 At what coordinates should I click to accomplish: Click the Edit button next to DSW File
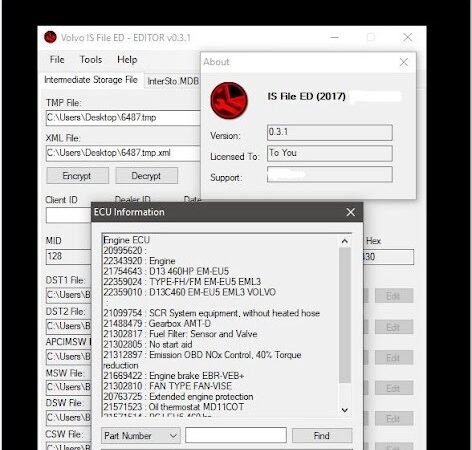(x=394, y=419)
